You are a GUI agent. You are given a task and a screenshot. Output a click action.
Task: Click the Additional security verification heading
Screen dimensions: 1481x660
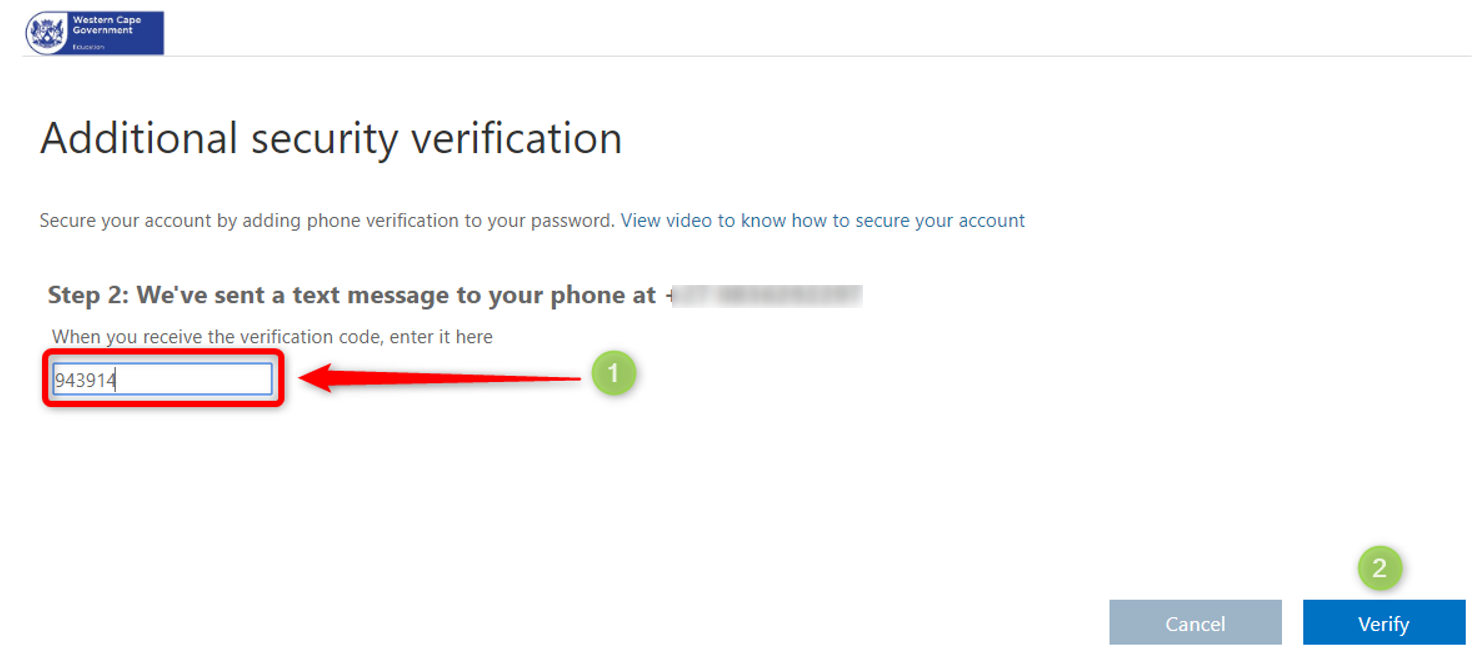[331, 138]
